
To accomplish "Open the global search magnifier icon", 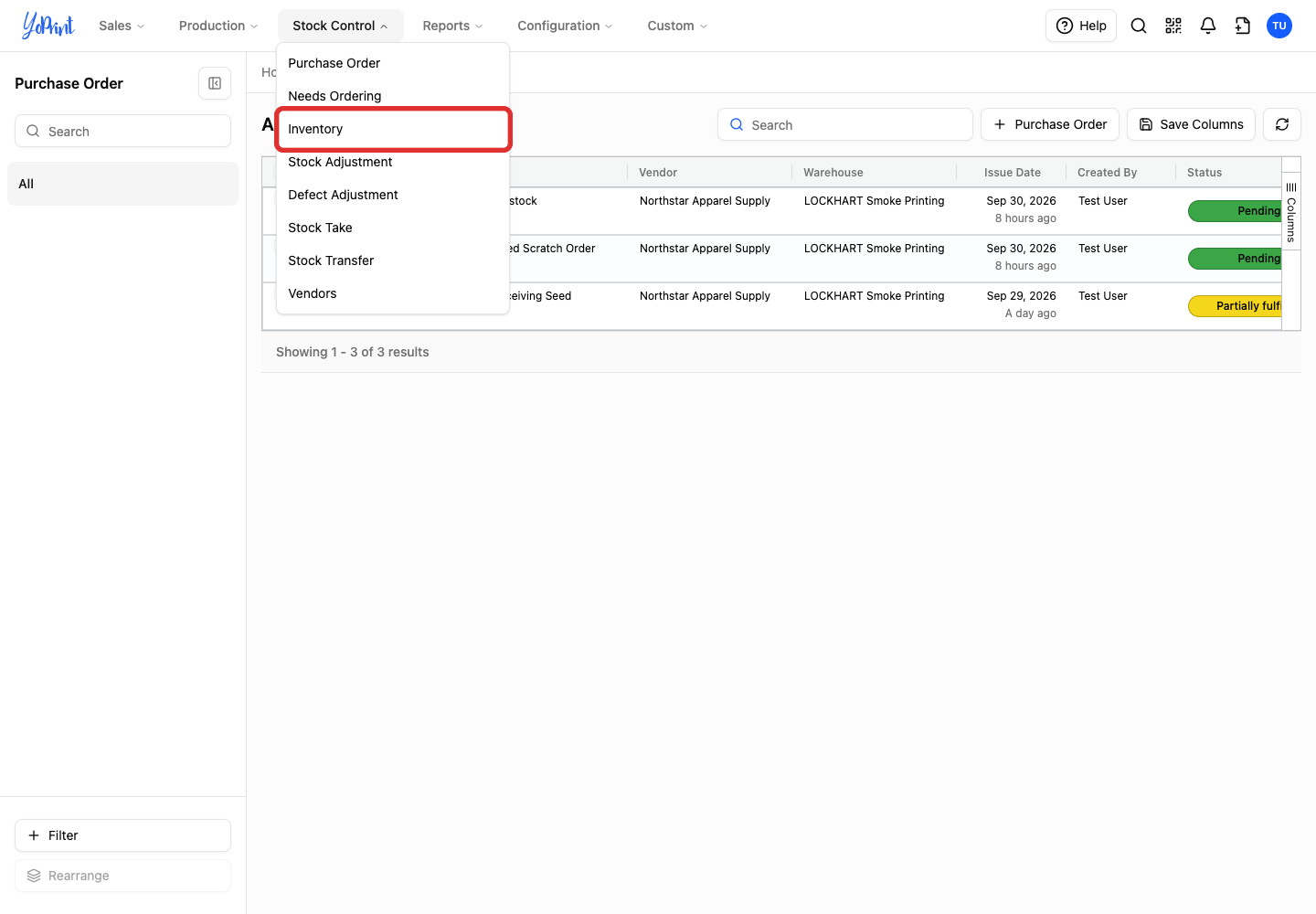I will point(1139,26).
